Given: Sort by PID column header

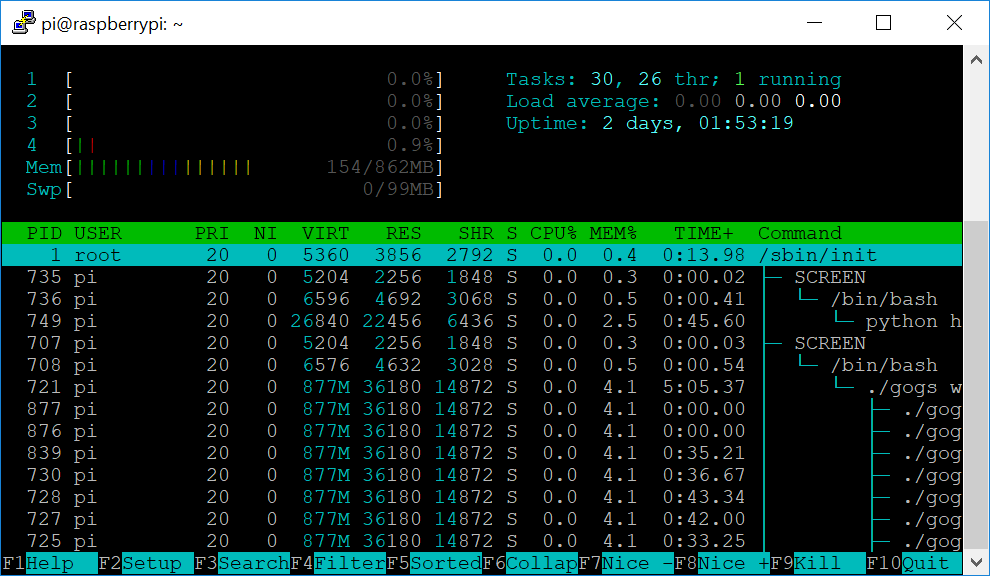Looking at the screenshot, I should pos(45,233).
